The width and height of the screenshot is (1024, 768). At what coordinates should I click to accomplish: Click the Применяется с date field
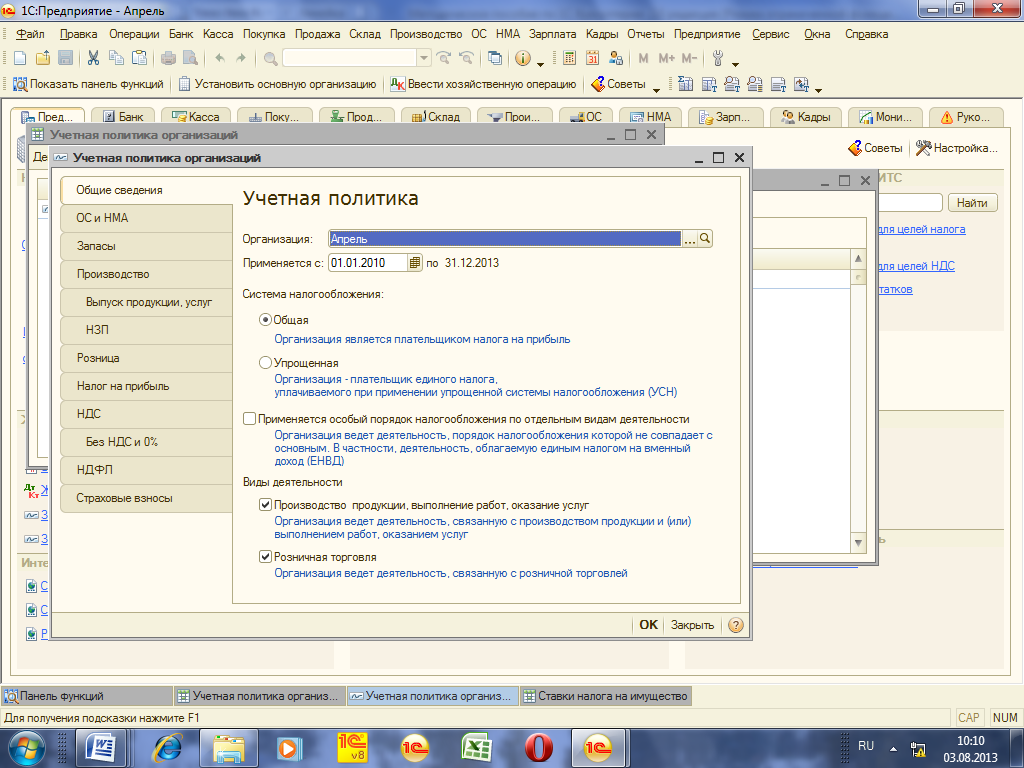(368, 263)
